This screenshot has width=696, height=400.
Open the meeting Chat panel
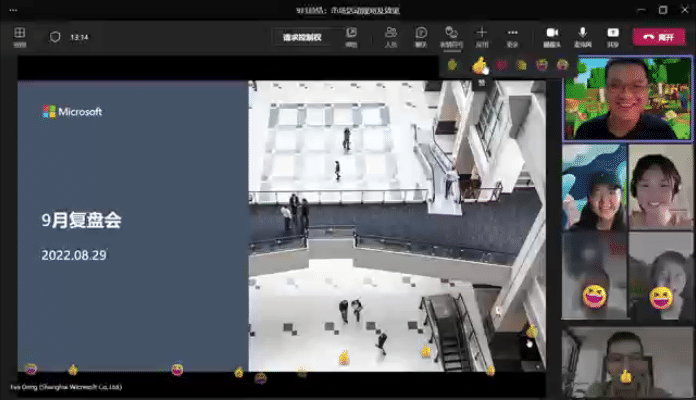(x=421, y=36)
